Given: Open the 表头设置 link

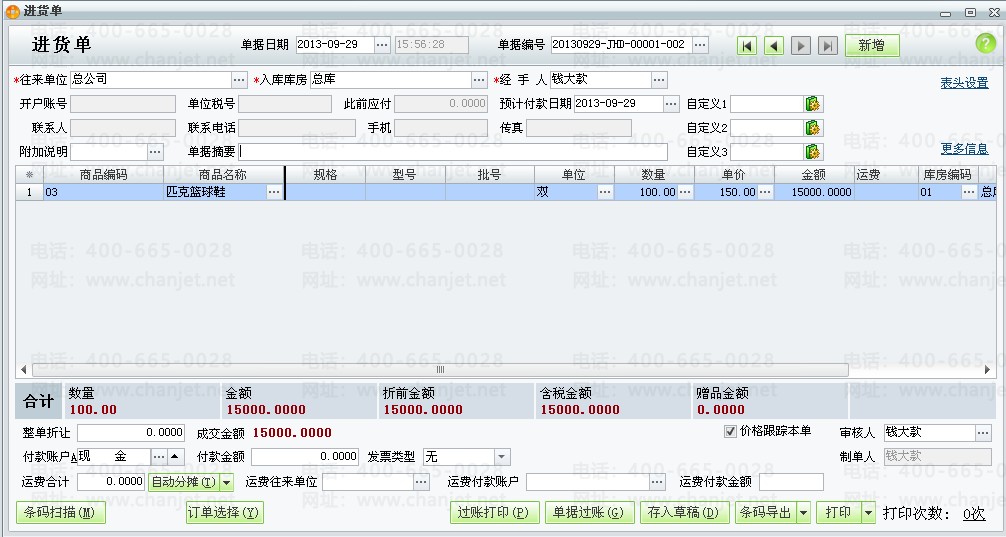Looking at the screenshot, I should click(964, 83).
